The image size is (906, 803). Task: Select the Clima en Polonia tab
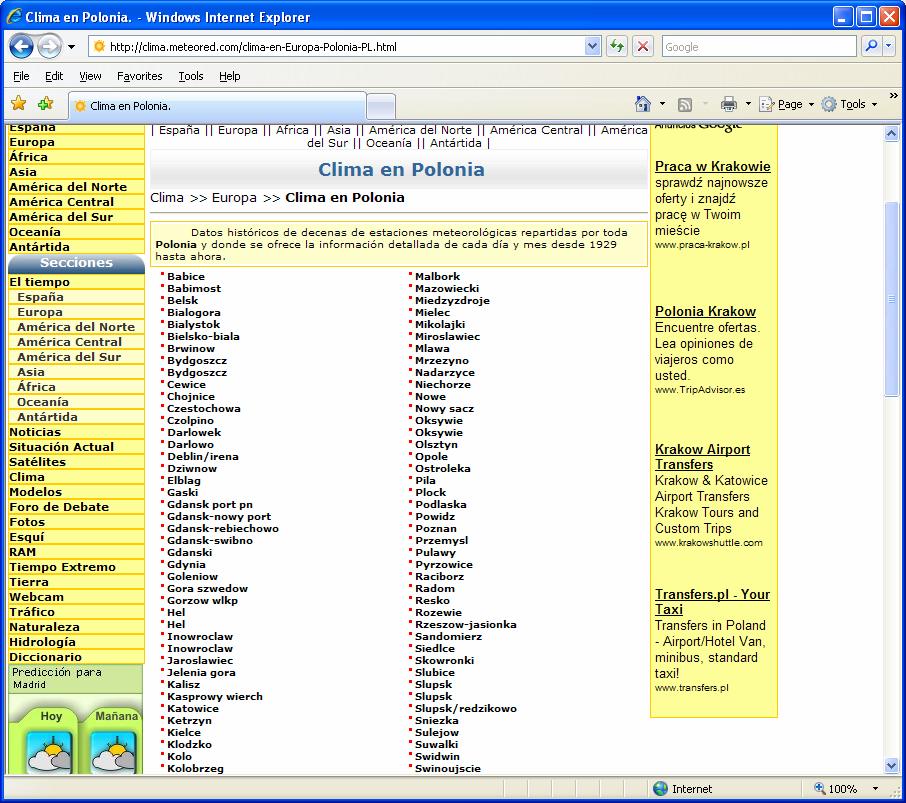click(x=217, y=106)
